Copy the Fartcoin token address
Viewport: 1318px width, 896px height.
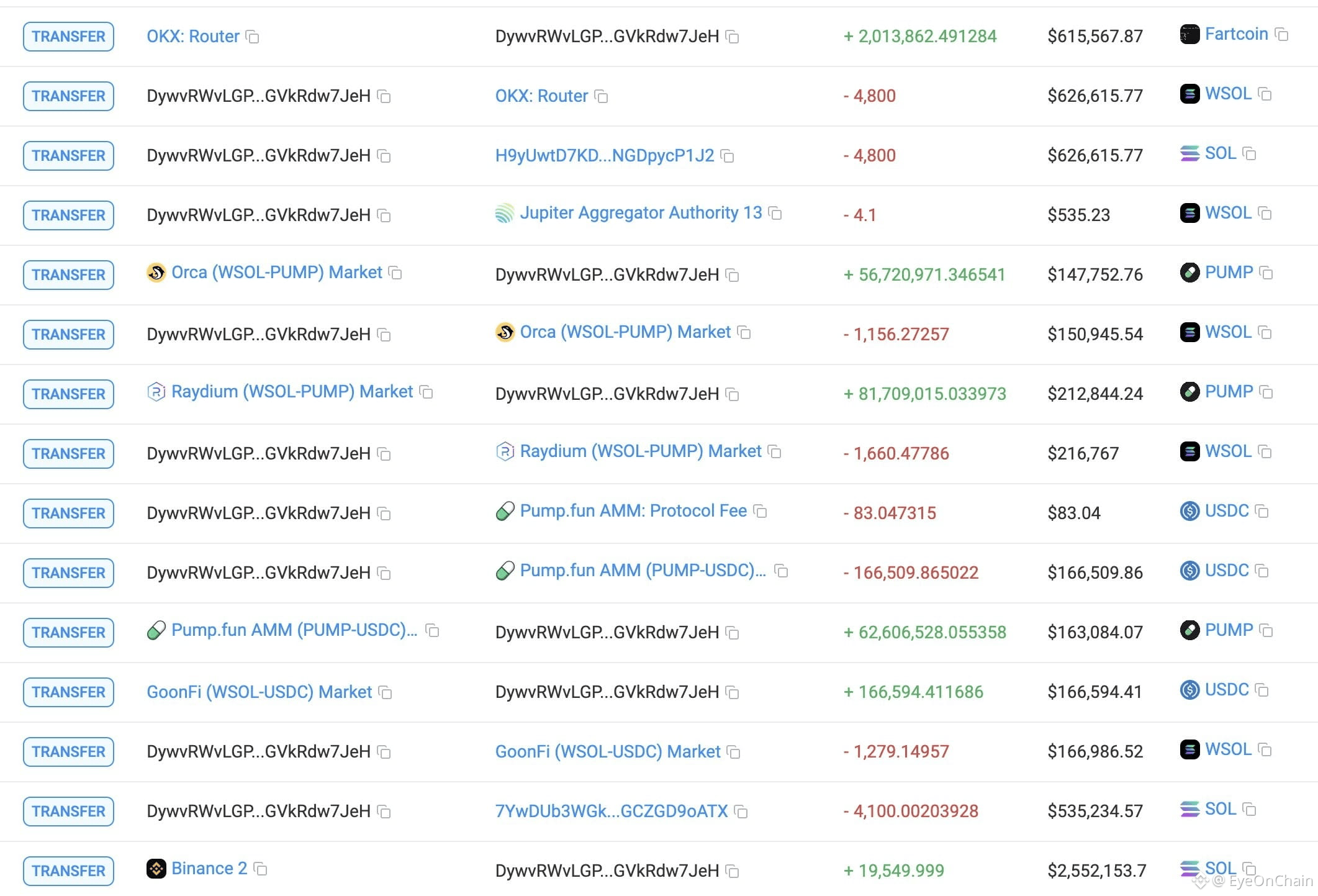[x=1282, y=35]
